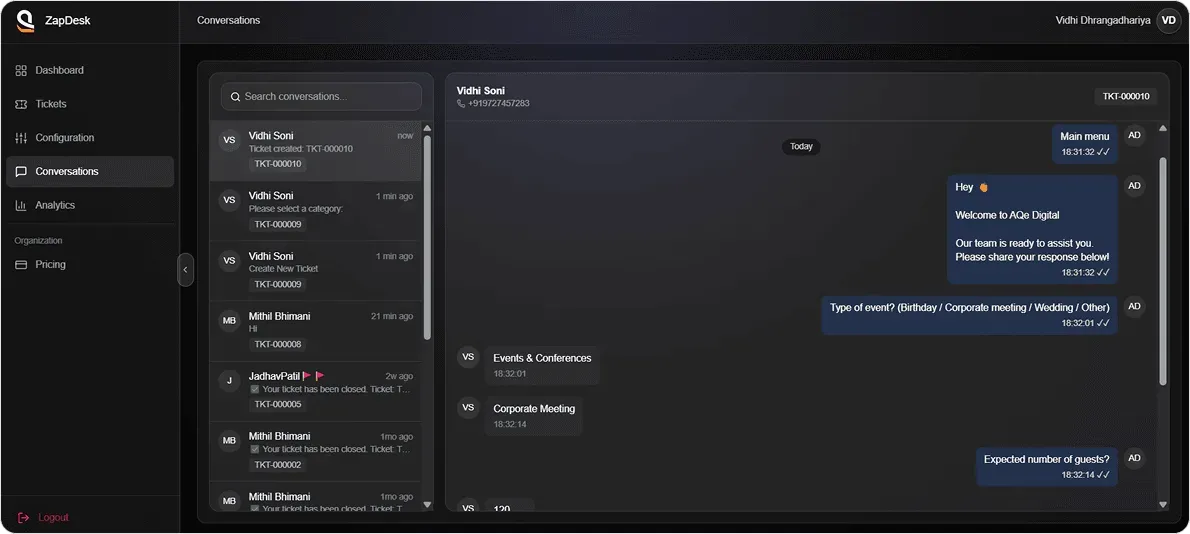Click checkmark icon in JadhavPatil closed ticket preview

[x=255, y=389]
